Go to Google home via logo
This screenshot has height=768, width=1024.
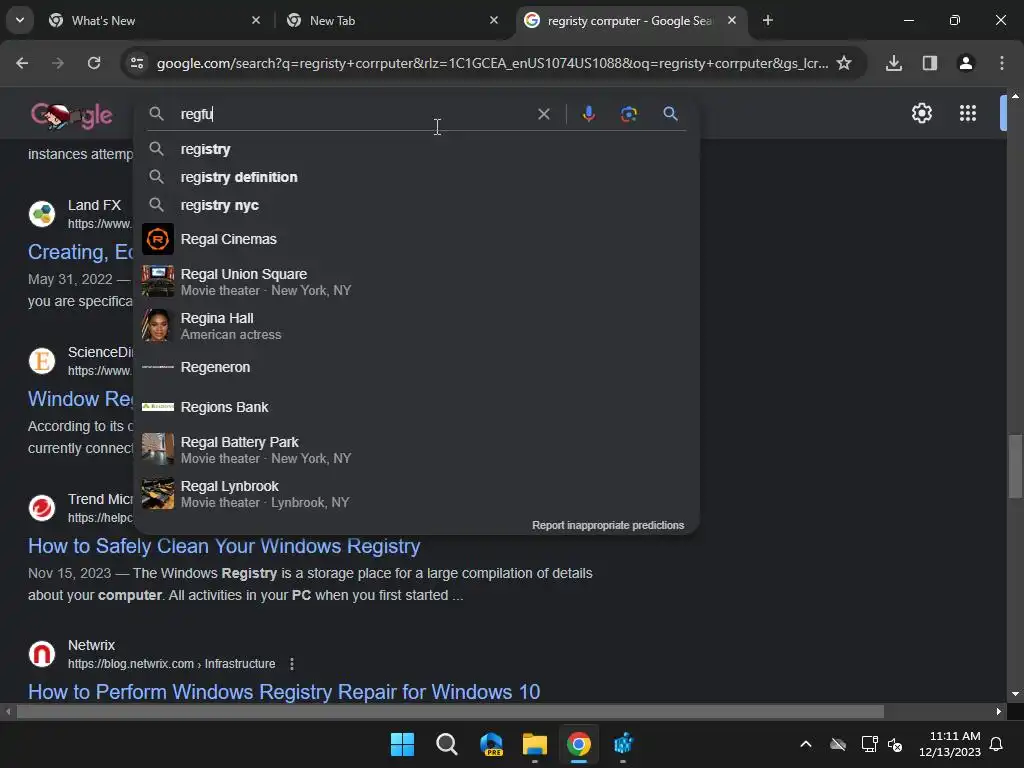tap(71, 115)
